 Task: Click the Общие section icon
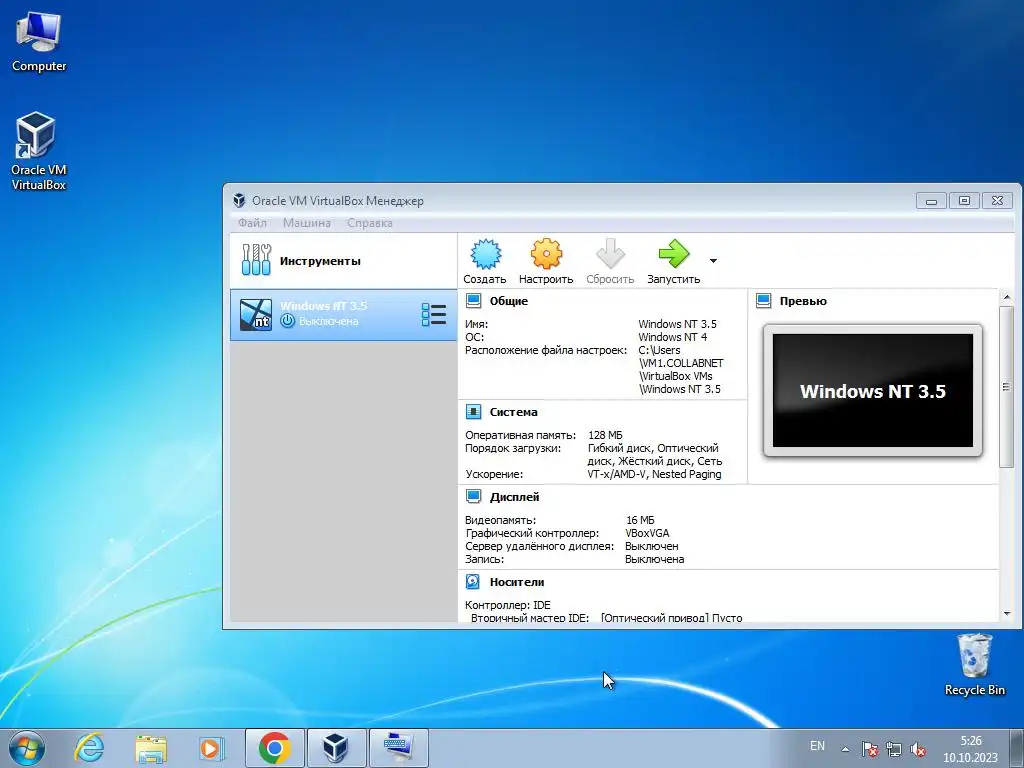473,301
